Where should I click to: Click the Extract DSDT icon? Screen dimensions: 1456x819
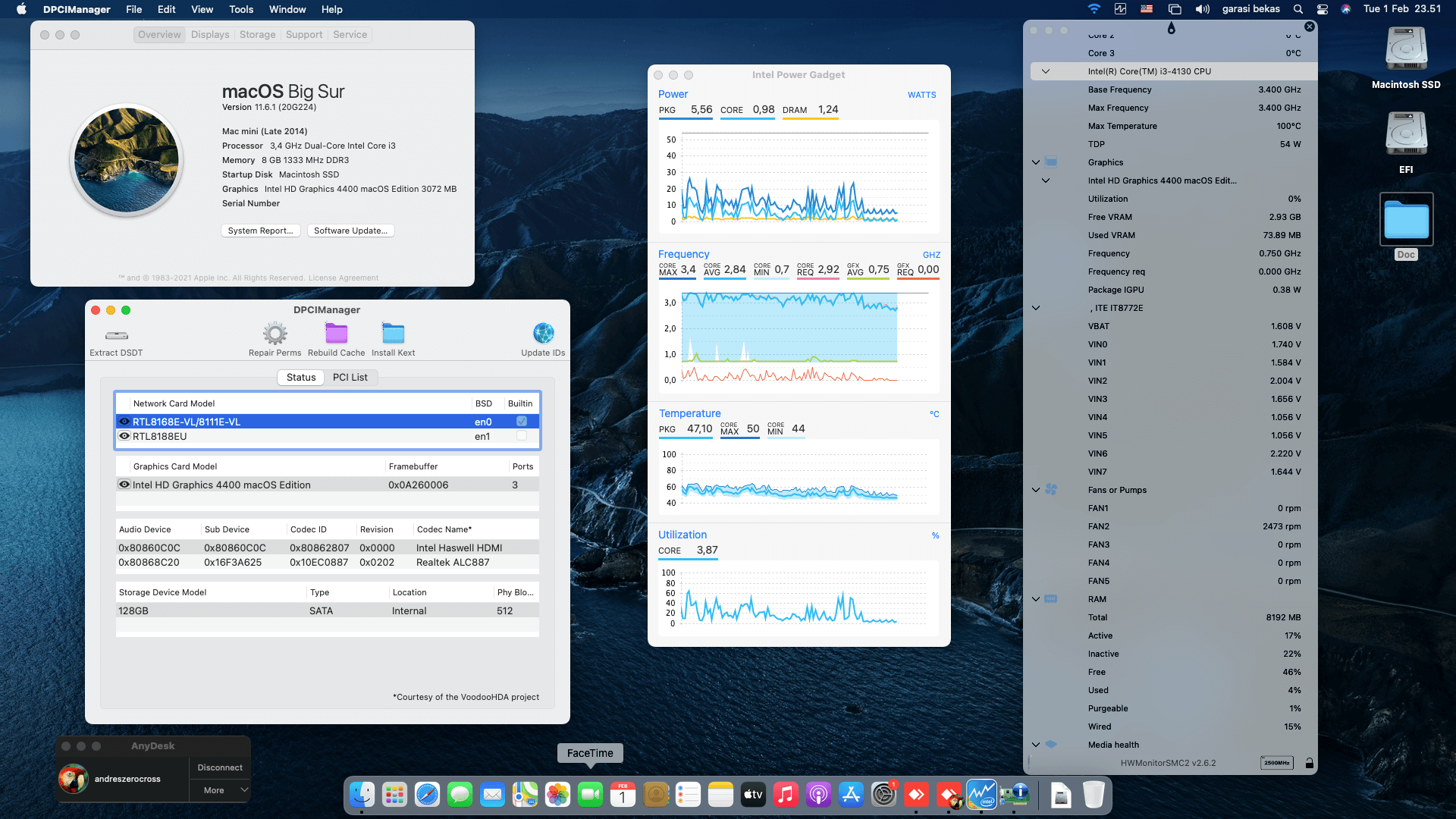pos(116,335)
